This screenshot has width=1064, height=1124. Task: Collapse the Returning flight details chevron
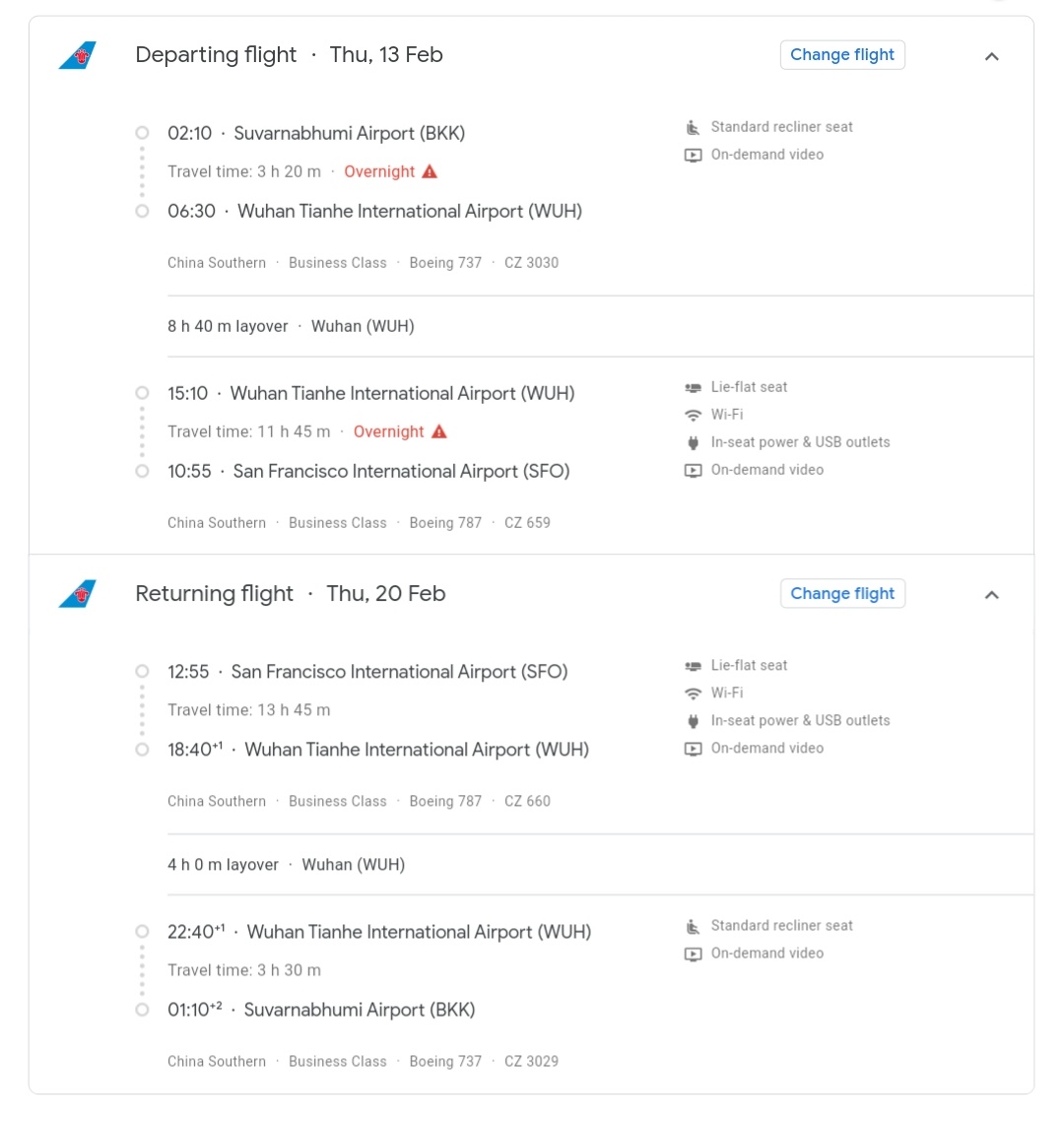coord(992,595)
